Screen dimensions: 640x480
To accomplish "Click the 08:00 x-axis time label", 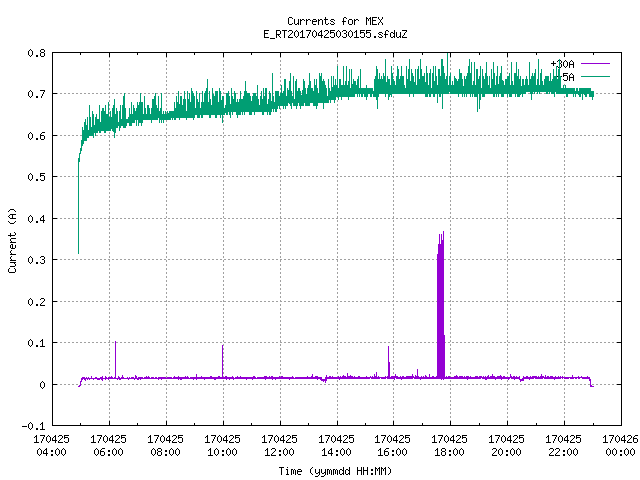I will tap(165, 452).
